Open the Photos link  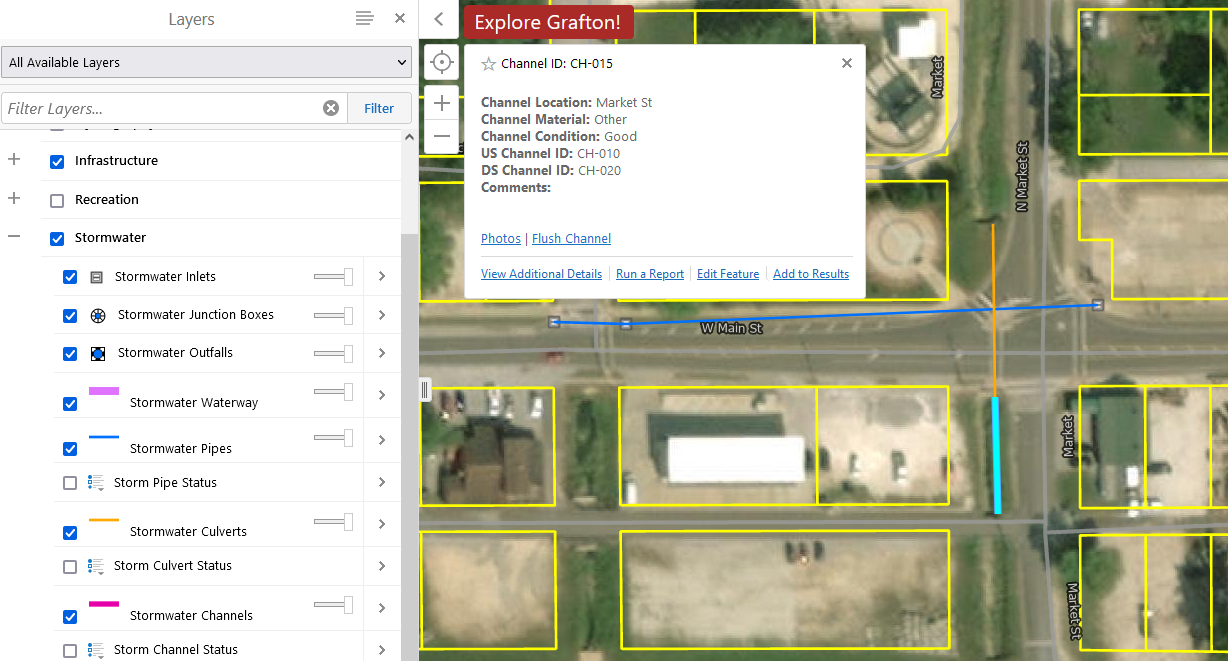pyautogui.click(x=500, y=238)
